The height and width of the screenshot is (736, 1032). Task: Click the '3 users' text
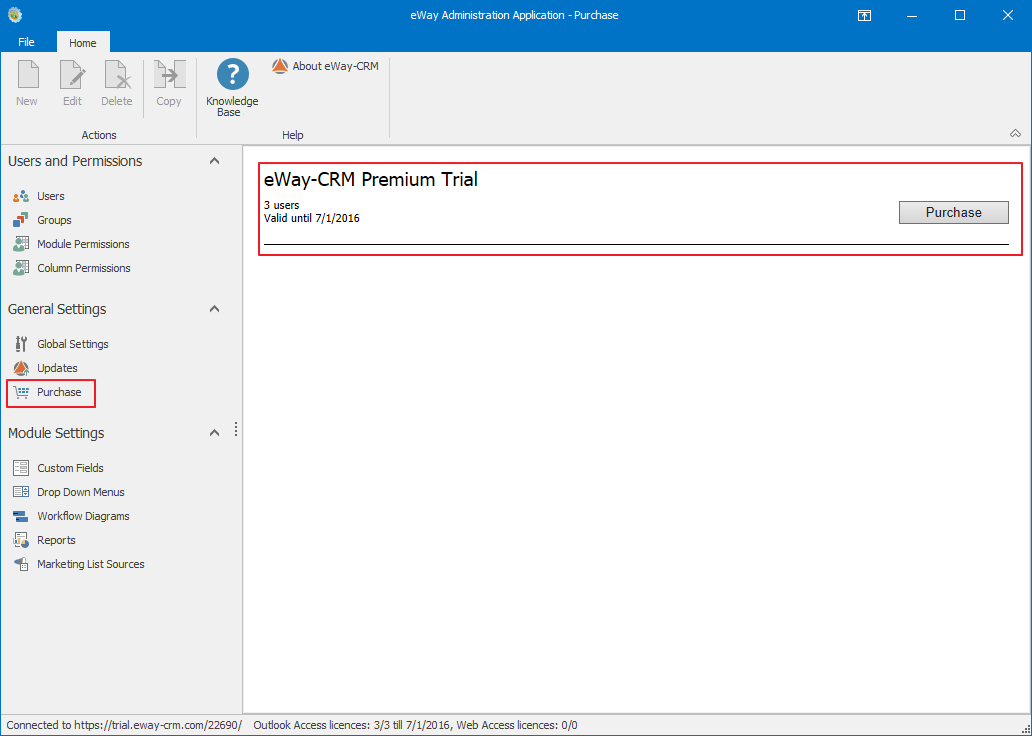click(282, 205)
